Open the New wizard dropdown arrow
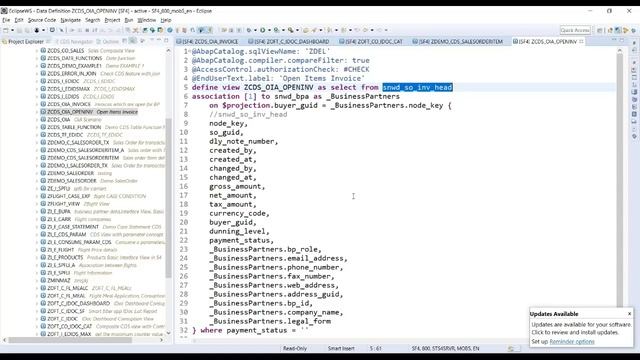 click(x=12, y=30)
